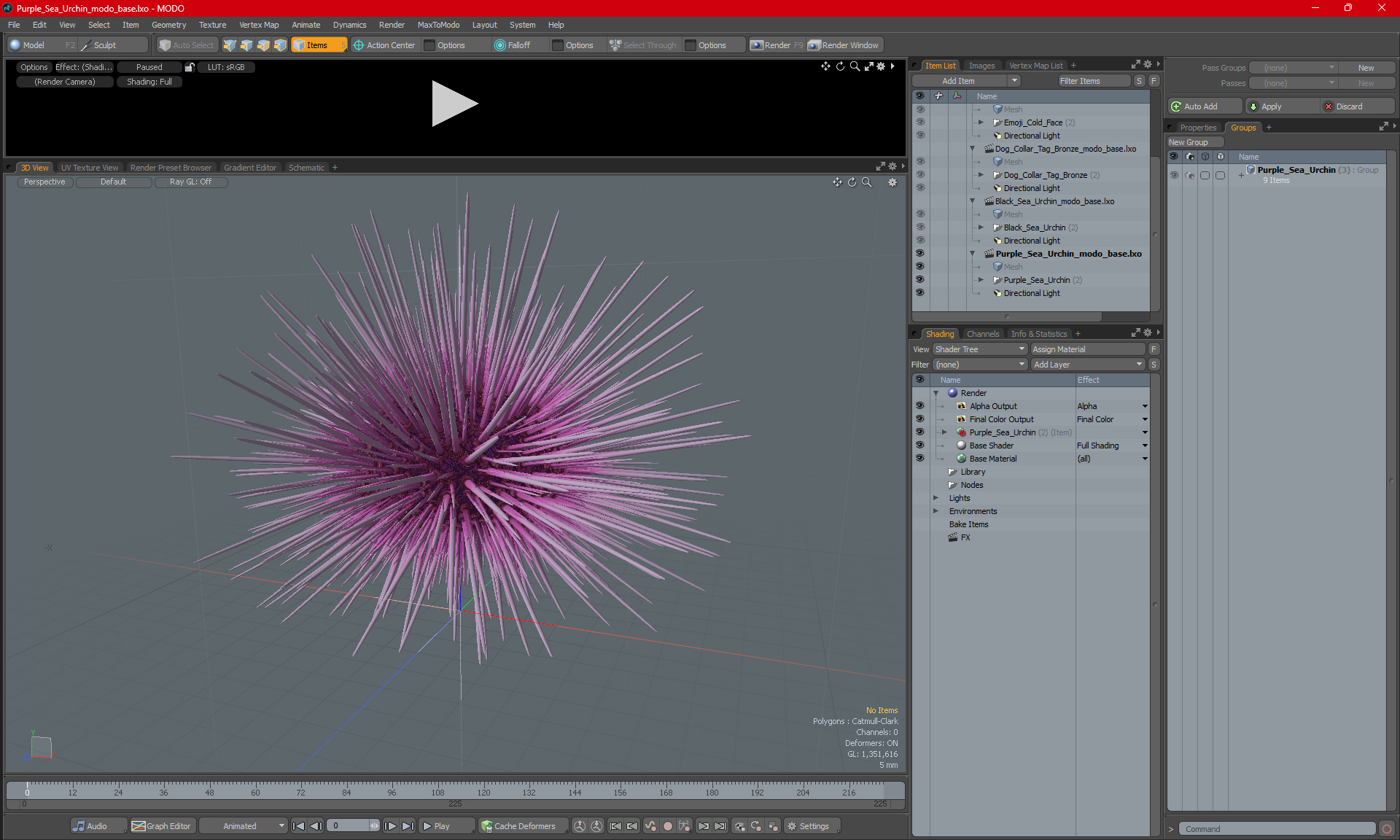This screenshot has height=840, width=1400.
Task: Toggle visibility of Emoji_Cold_Face item
Action: [920, 122]
